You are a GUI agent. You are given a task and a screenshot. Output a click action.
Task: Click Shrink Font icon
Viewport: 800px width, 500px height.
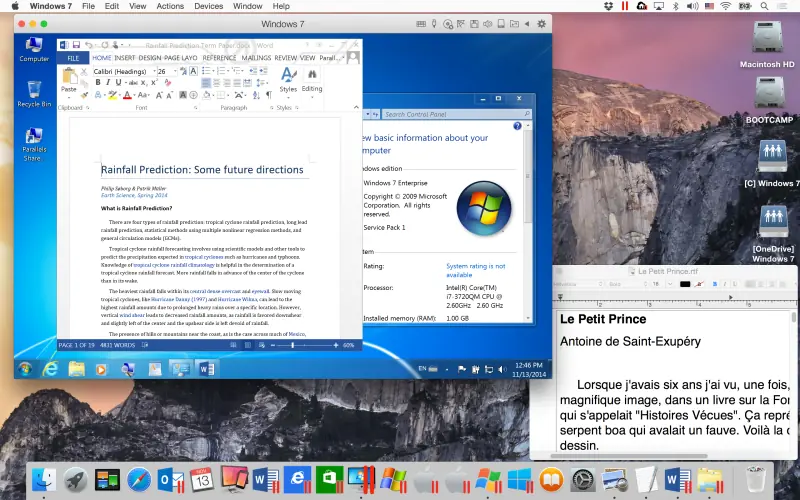[169, 95]
